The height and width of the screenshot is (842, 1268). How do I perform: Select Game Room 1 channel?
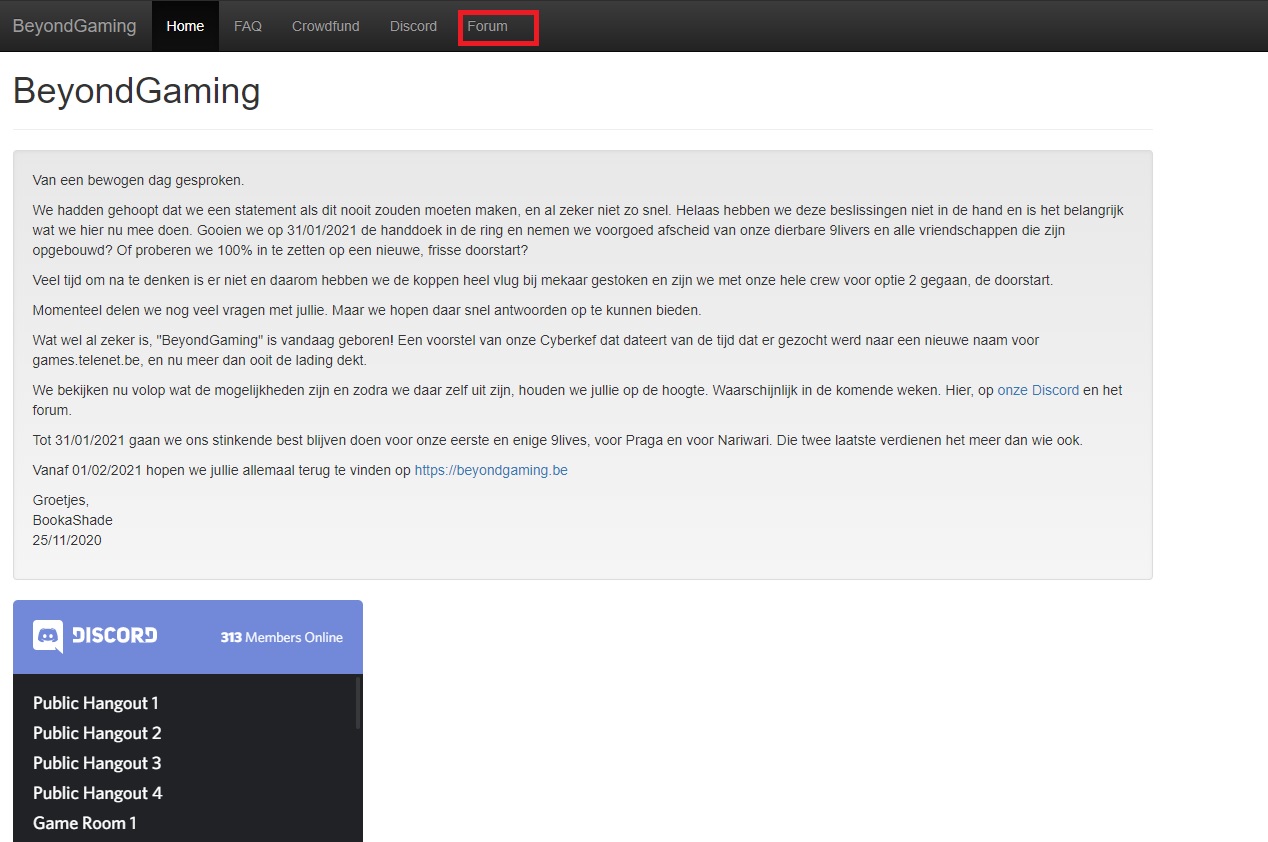85,823
